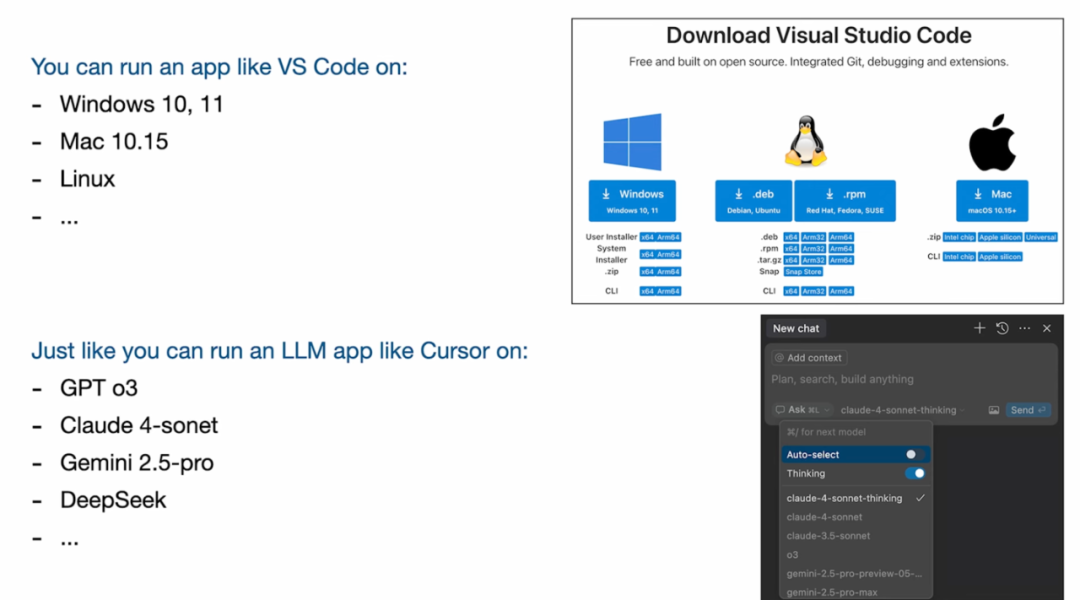Close the chat panel with X icon
Image resolution: width=1080 pixels, height=600 pixels.
coord(1047,329)
